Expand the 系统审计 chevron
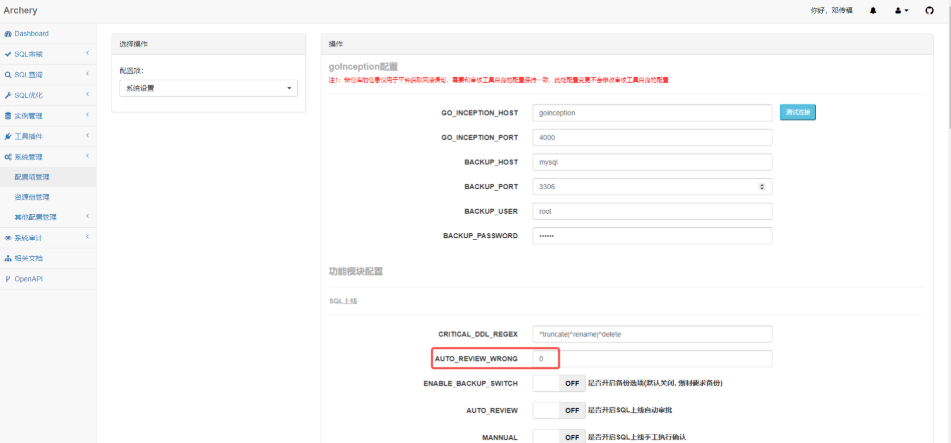 tap(87, 237)
